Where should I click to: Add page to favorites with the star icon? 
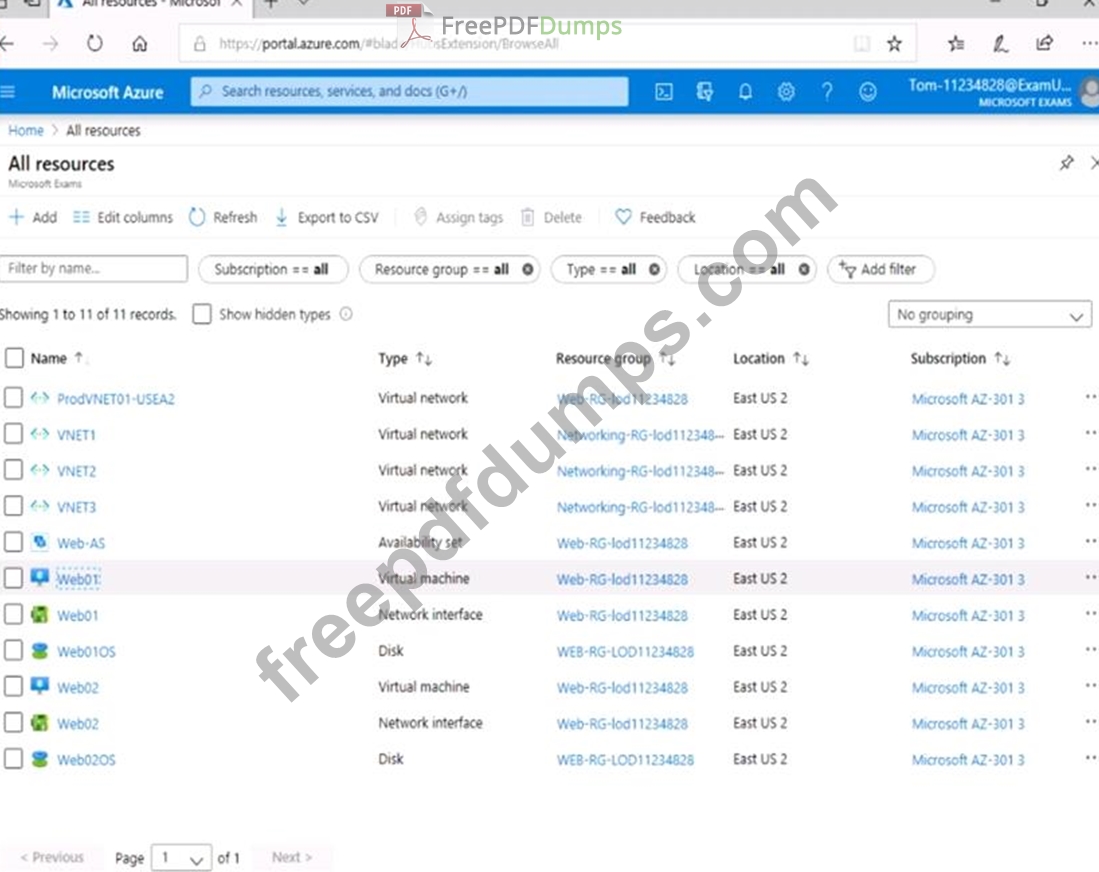[x=894, y=44]
